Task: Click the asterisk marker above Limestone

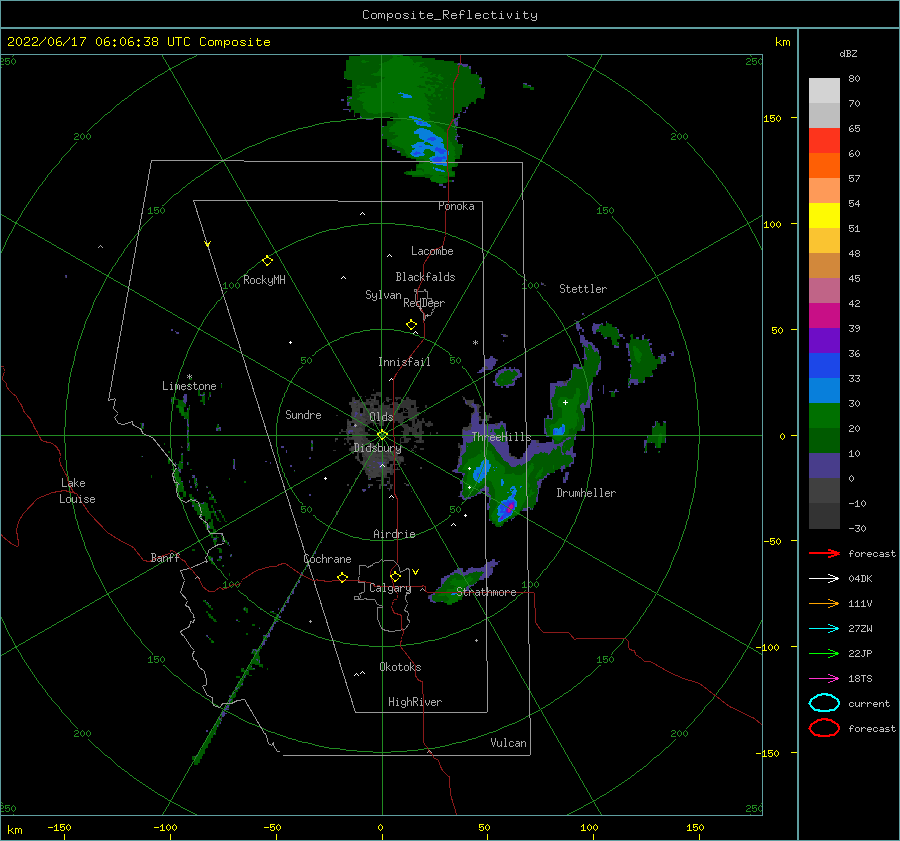Action: click(189, 377)
